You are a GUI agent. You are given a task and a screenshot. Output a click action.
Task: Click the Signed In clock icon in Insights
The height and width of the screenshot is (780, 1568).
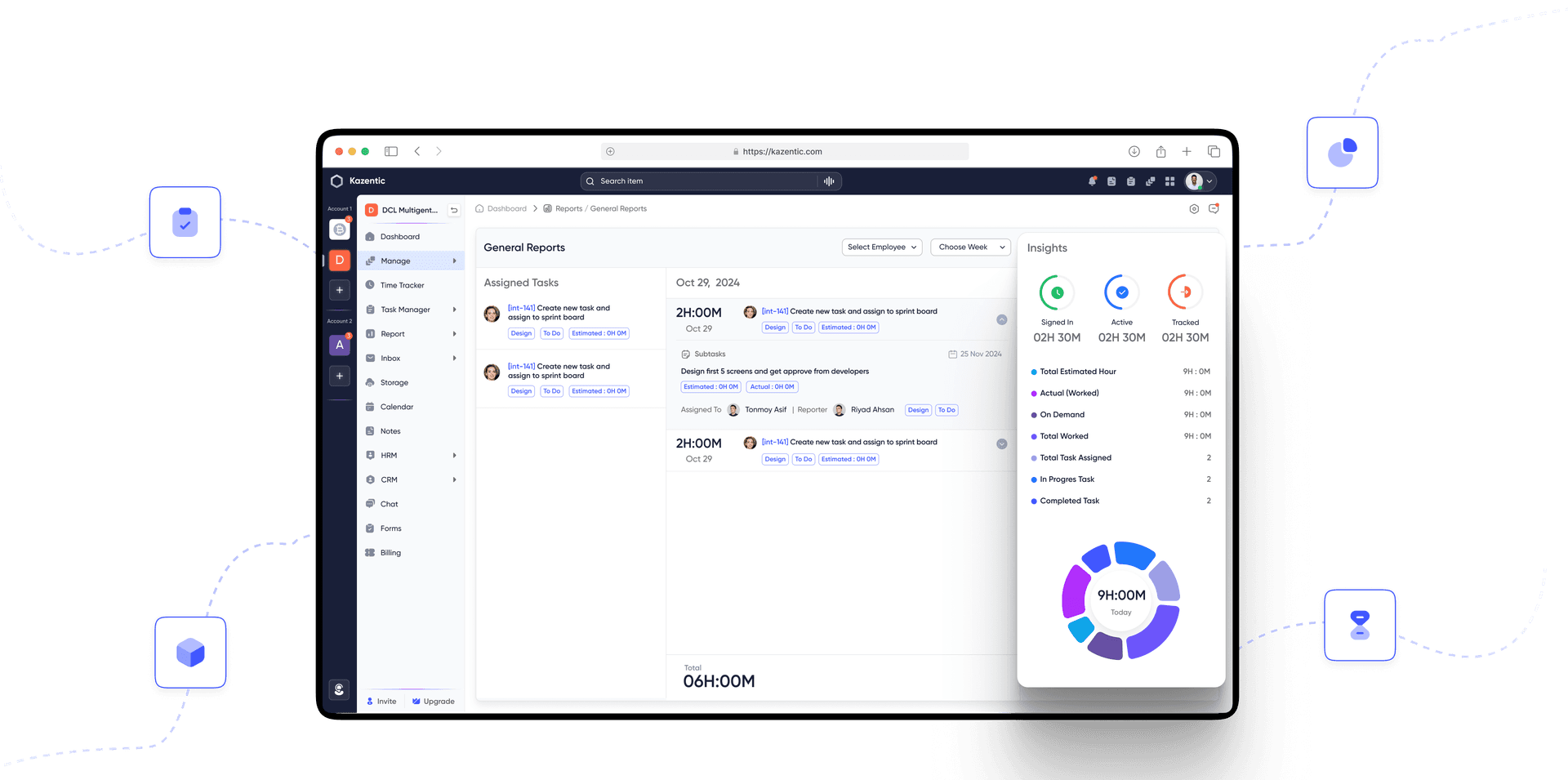pyautogui.click(x=1057, y=292)
